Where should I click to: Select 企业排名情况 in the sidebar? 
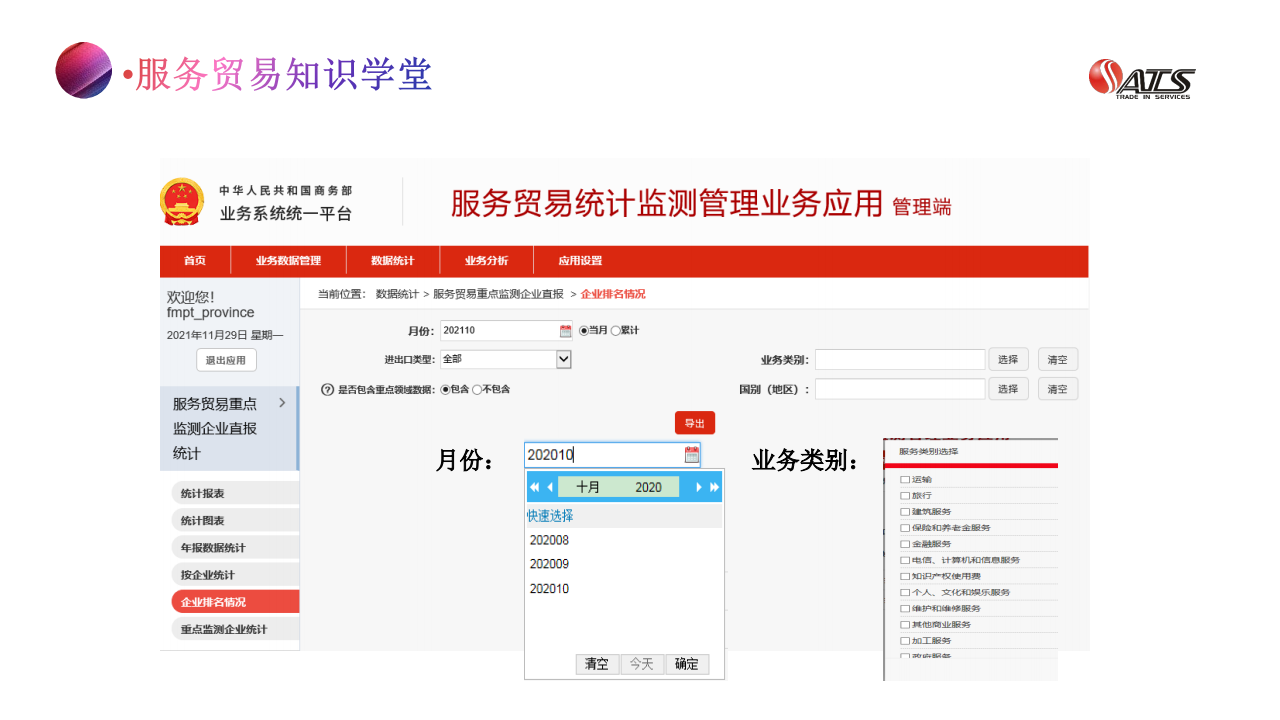click(x=235, y=601)
